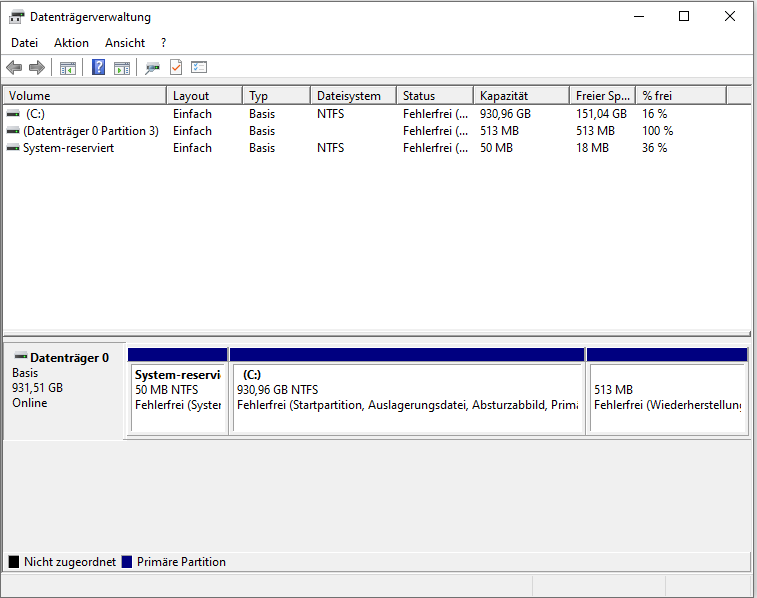Click drive icon beside Datenträger 0 Partition 3
757x598 pixels.
13,131
